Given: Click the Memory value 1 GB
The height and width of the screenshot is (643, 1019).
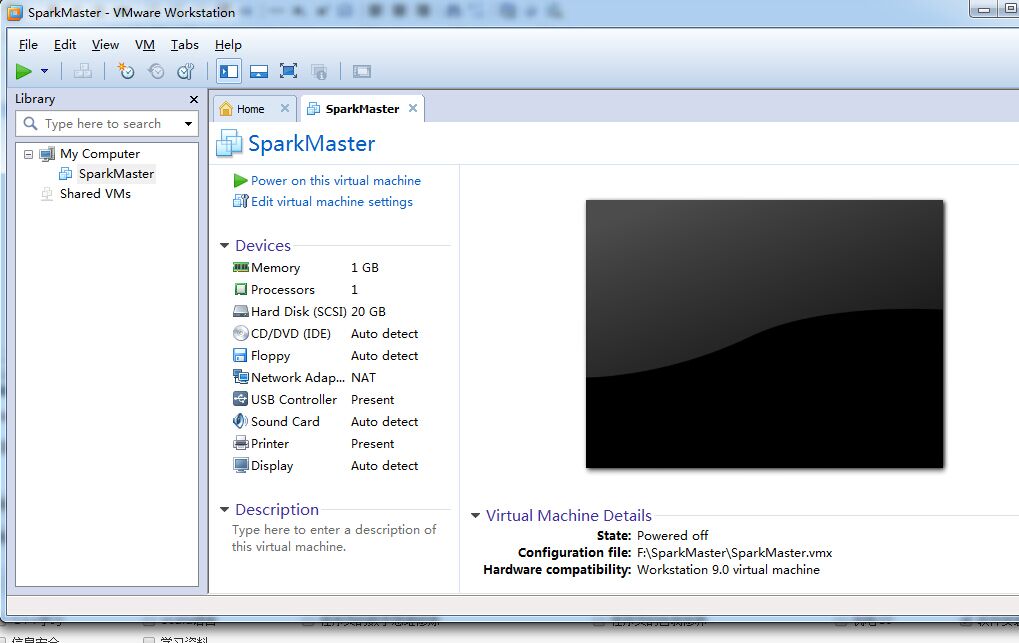Looking at the screenshot, I should coord(365,267).
